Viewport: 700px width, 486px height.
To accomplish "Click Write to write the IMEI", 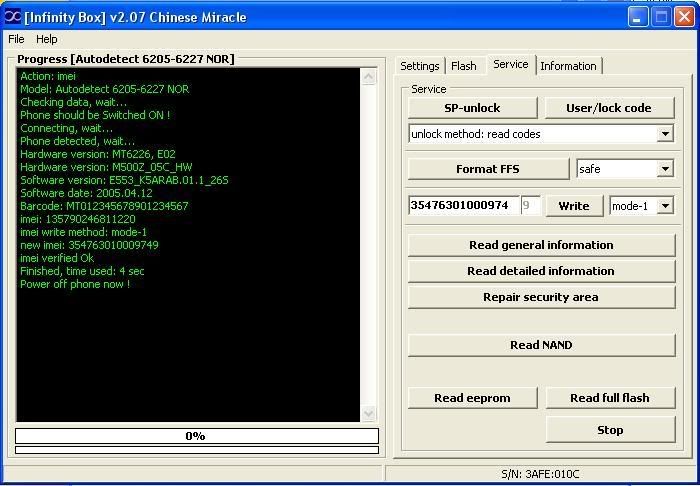I will coord(574,206).
